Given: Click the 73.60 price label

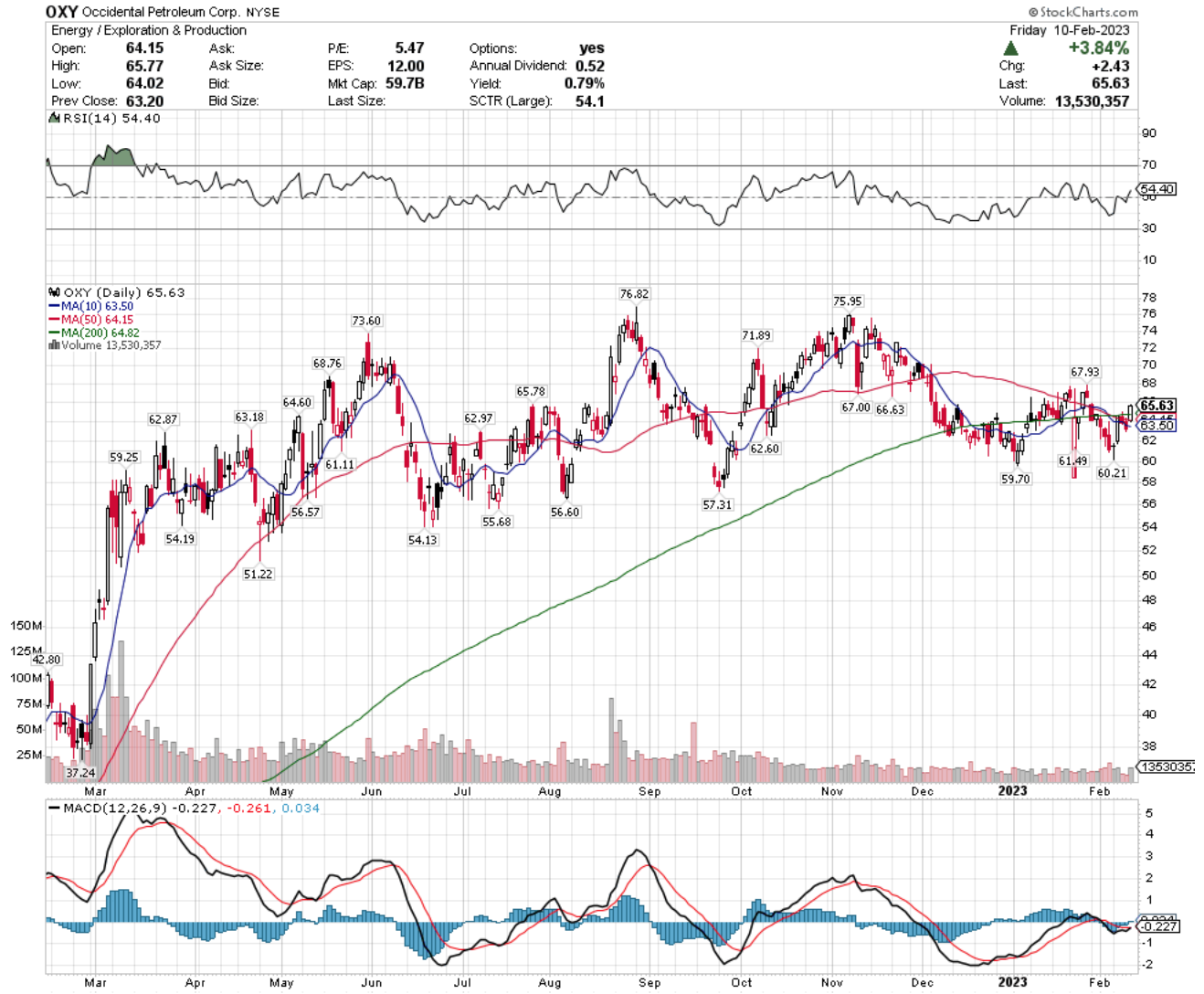Looking at the screenshot, I should tap(366, 322).
